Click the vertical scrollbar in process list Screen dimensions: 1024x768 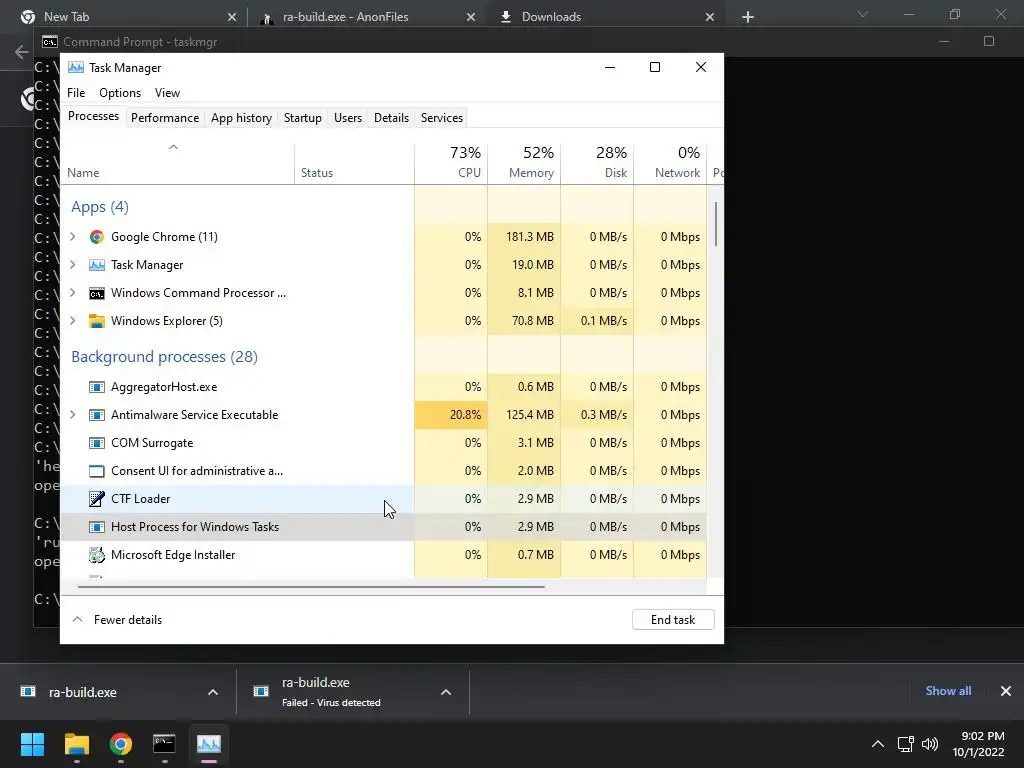716,224
